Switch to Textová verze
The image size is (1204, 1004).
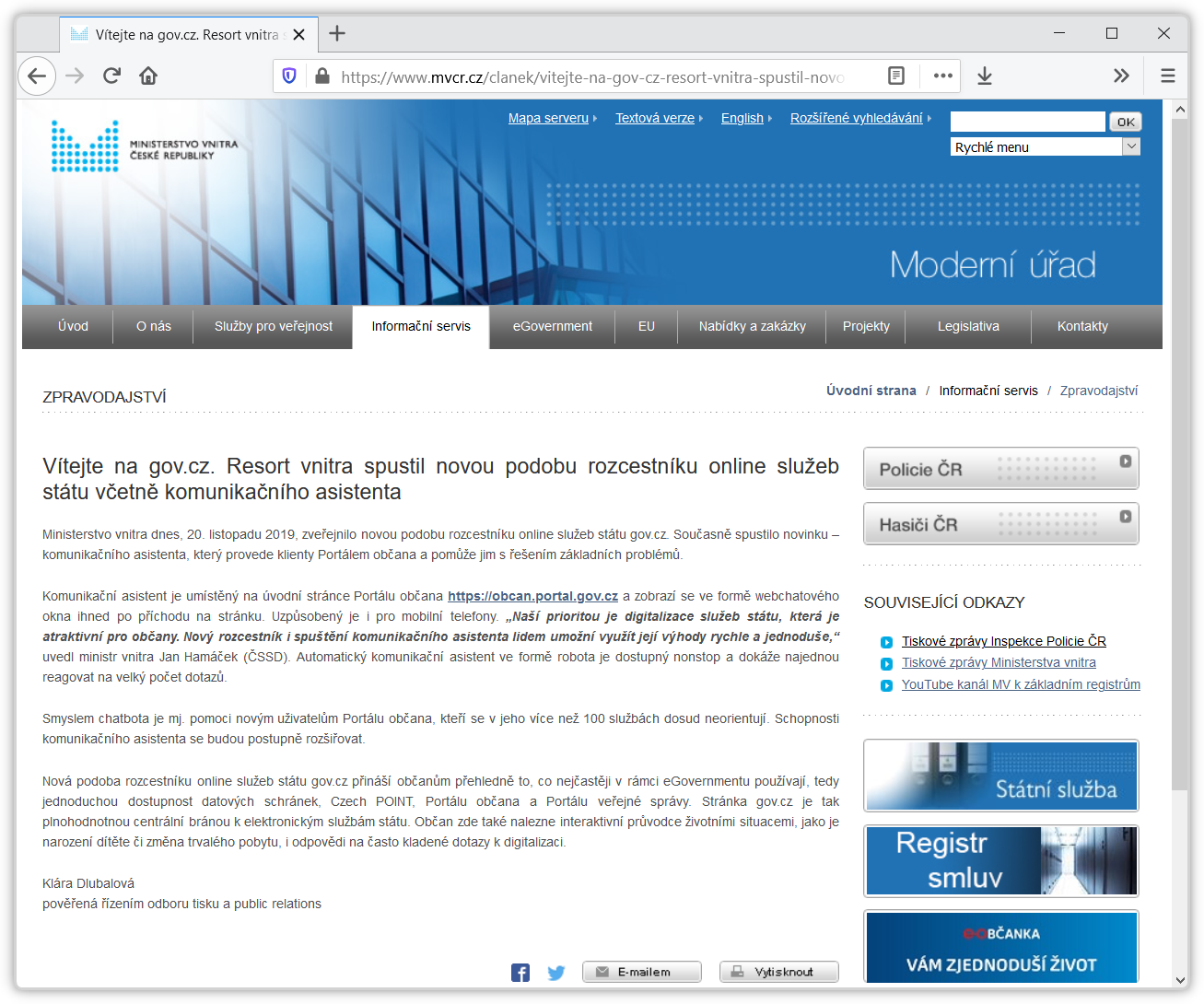click(x=655, y=118)
